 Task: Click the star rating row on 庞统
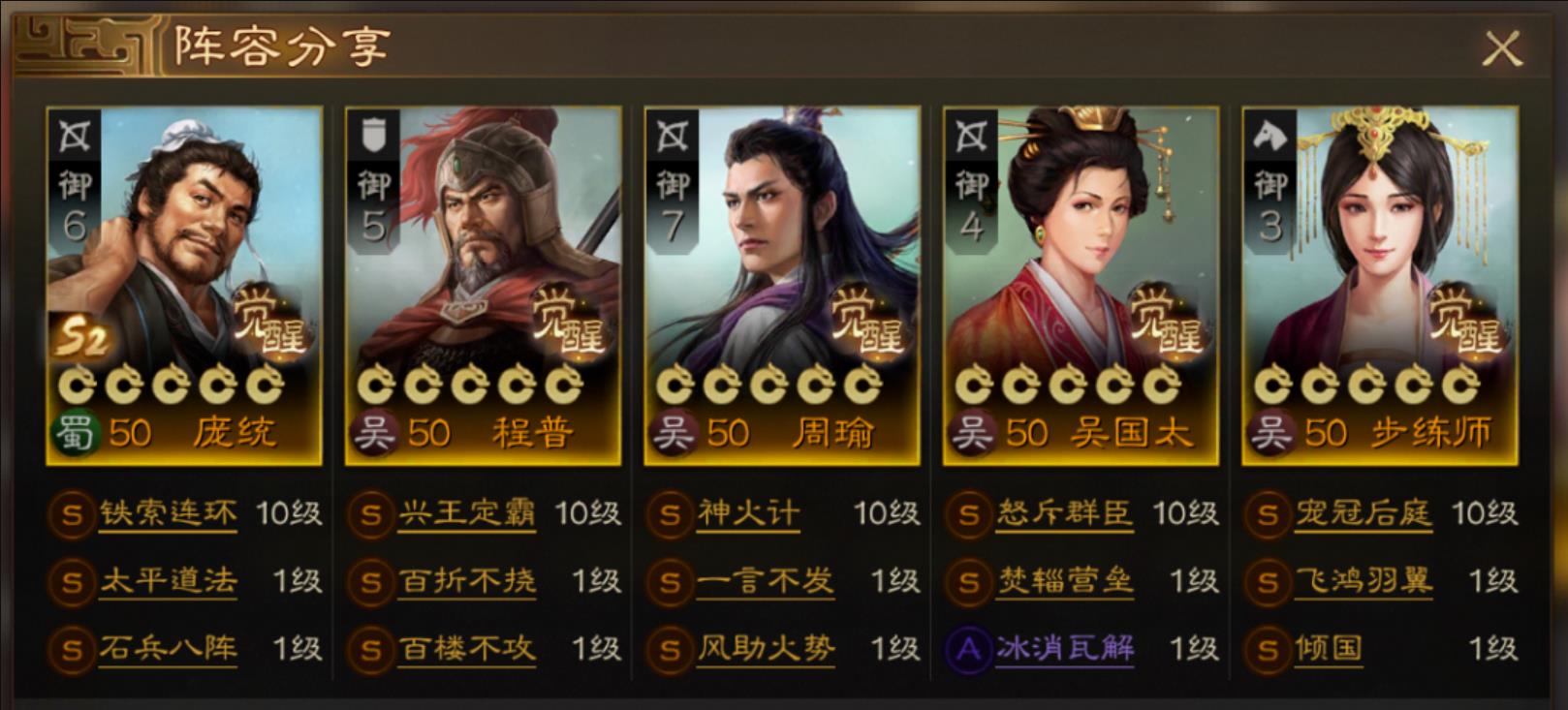click(x=171, y=386)
